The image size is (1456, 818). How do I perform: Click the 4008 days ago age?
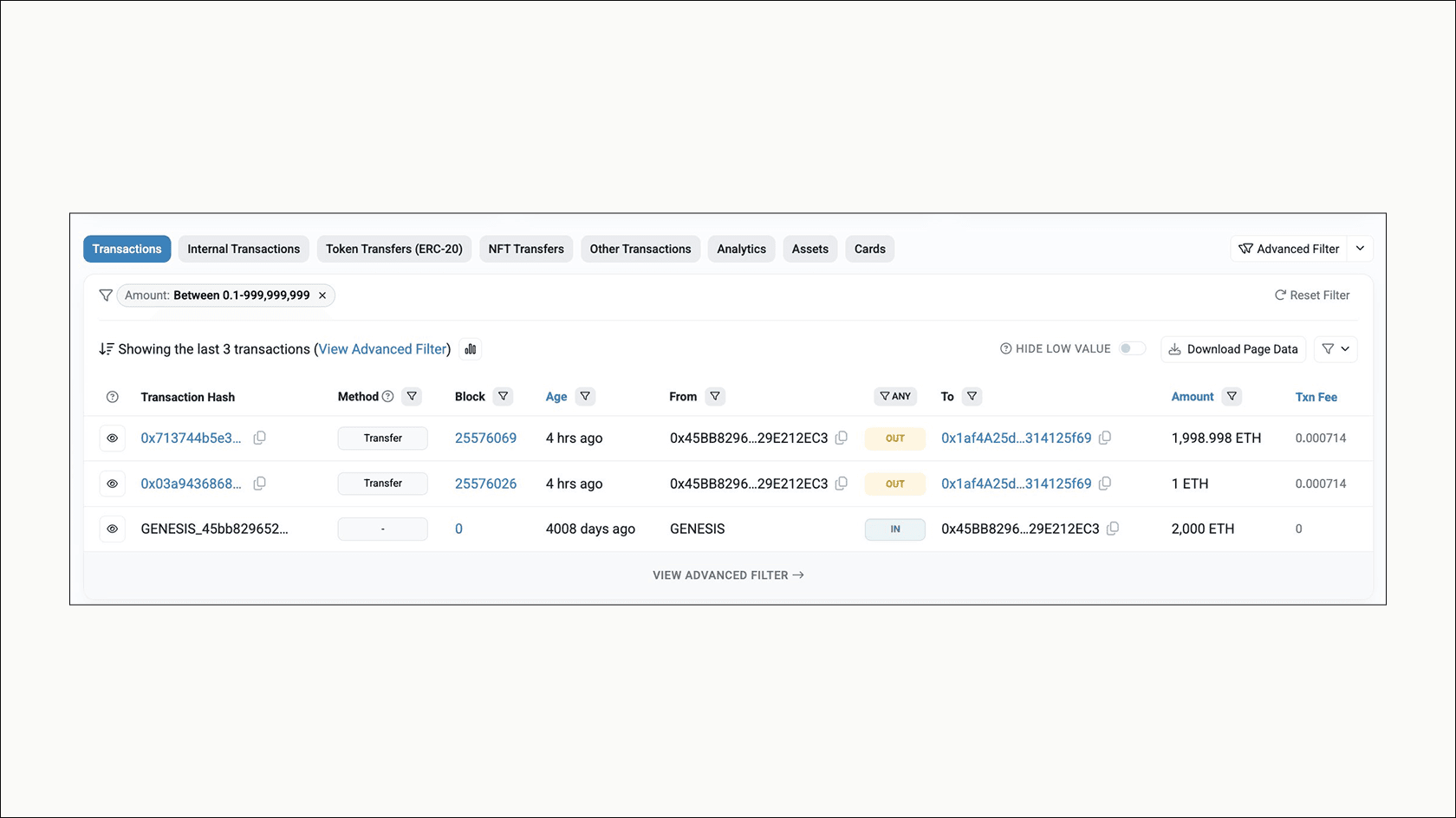coord(590,529)
